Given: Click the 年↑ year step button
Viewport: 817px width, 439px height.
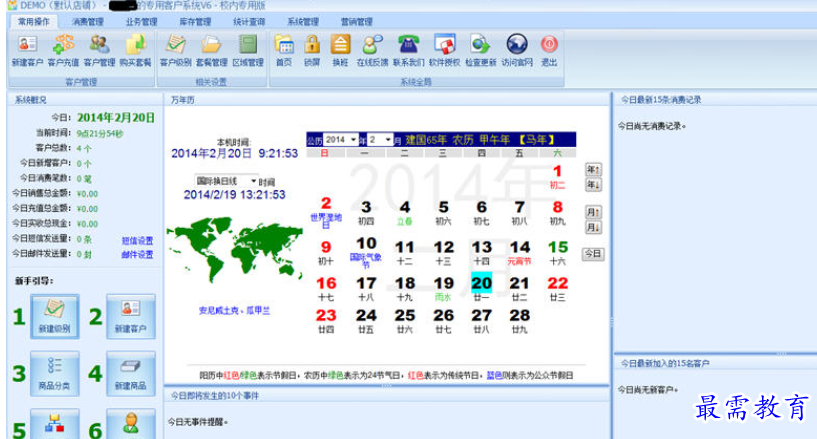Looking at the screenshot, I should pyautogui.click(x=593, y=169).
